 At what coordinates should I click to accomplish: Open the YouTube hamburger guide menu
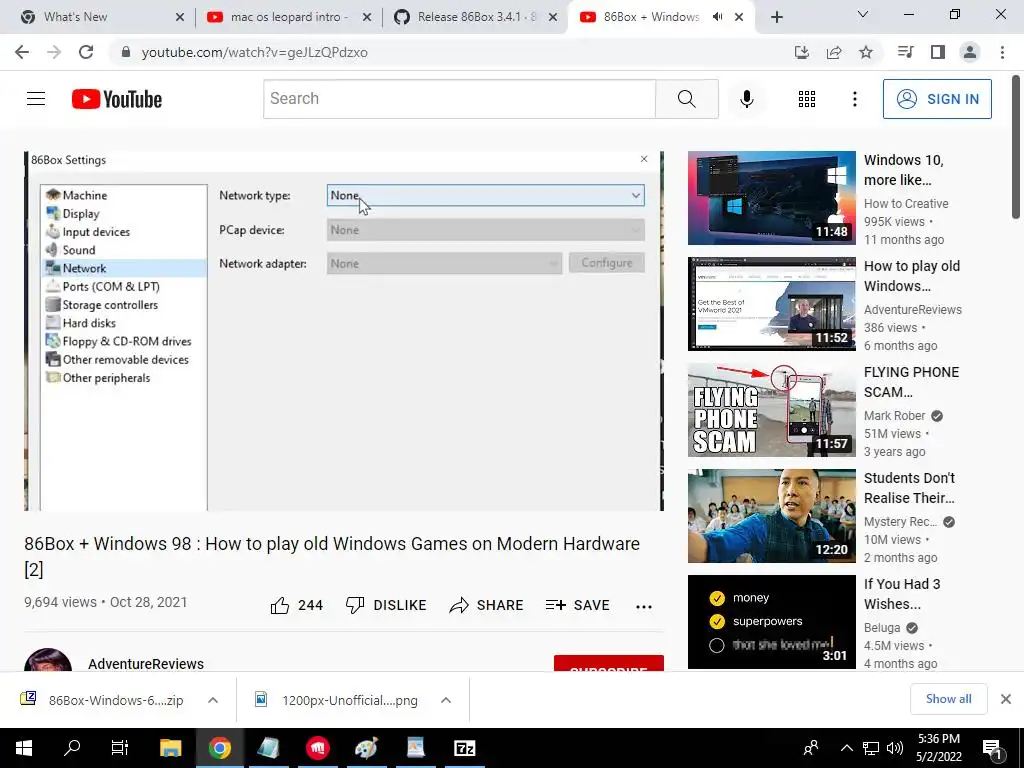point(36,99)
